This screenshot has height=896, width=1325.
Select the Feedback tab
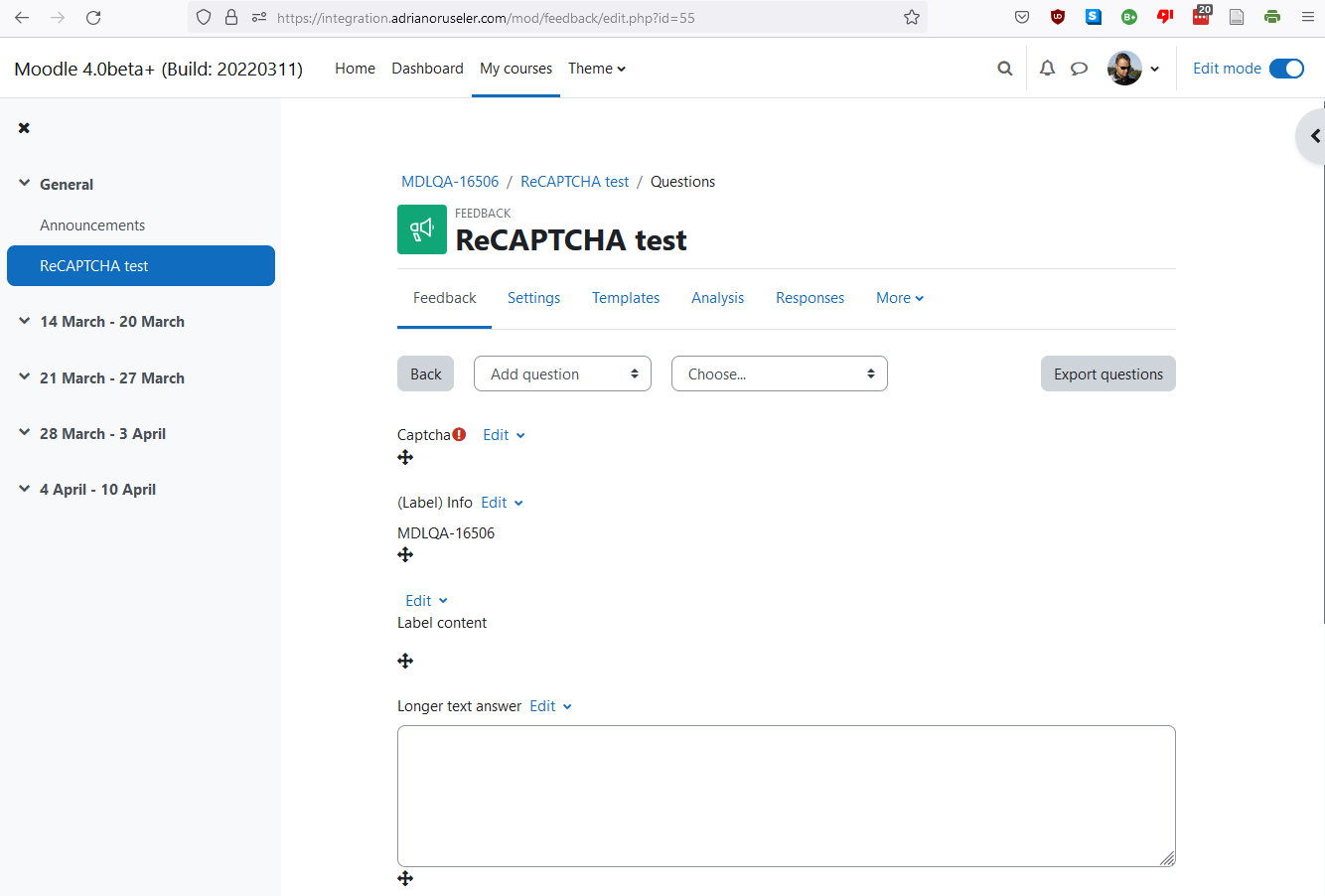pos(445,298)
